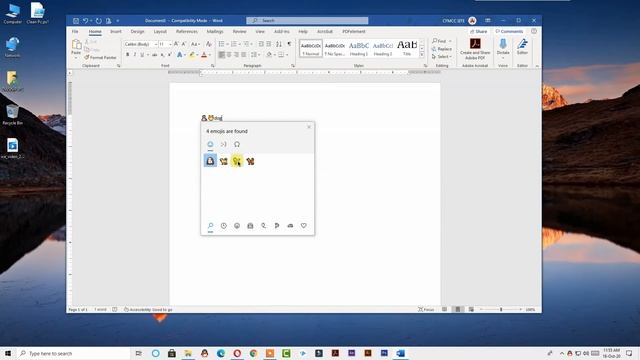Click the Share button
Screen dimensions: 640x360
click(x=478, y=31)
